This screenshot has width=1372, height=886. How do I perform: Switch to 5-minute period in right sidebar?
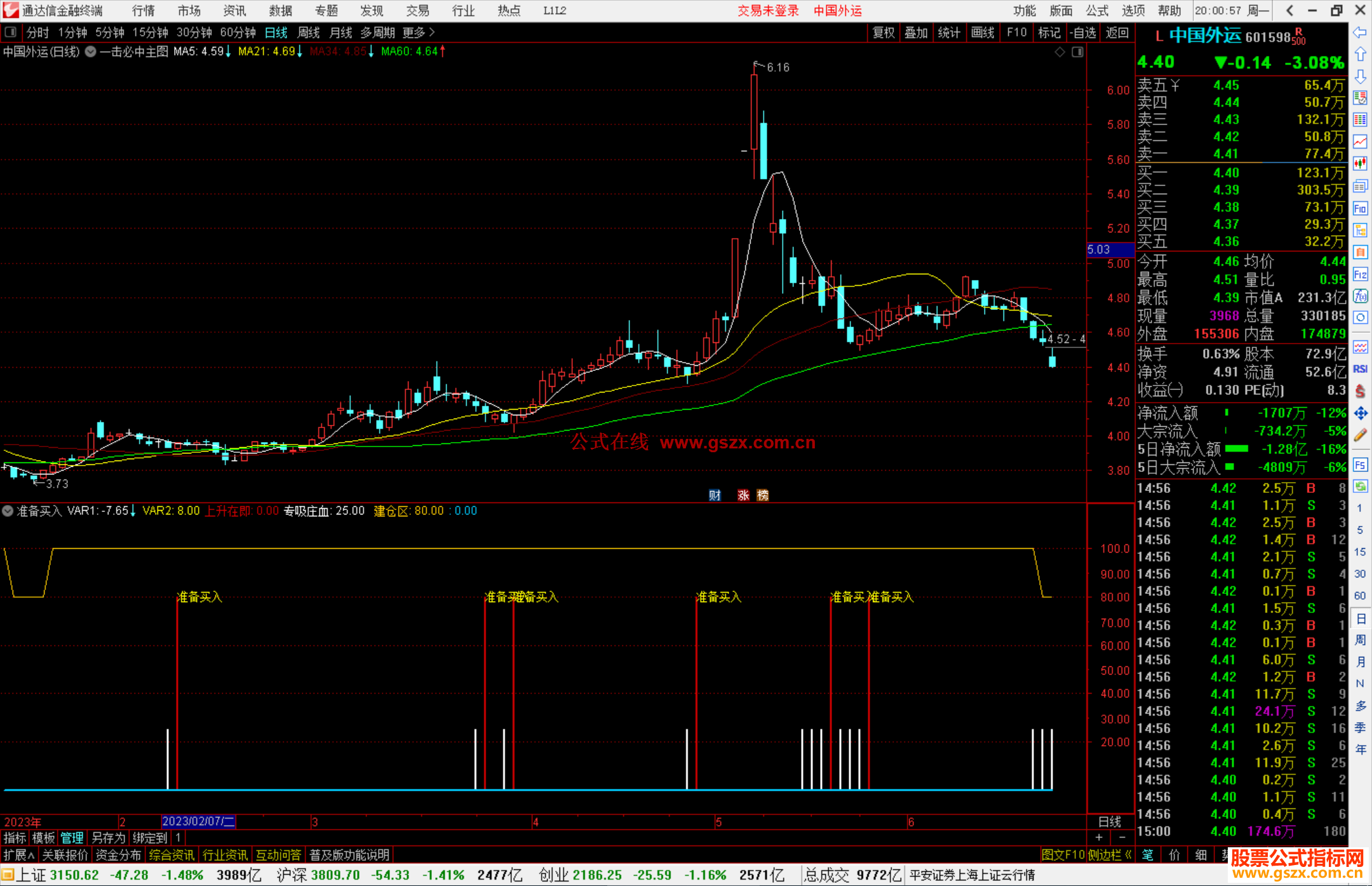[x=1360, y=530]
